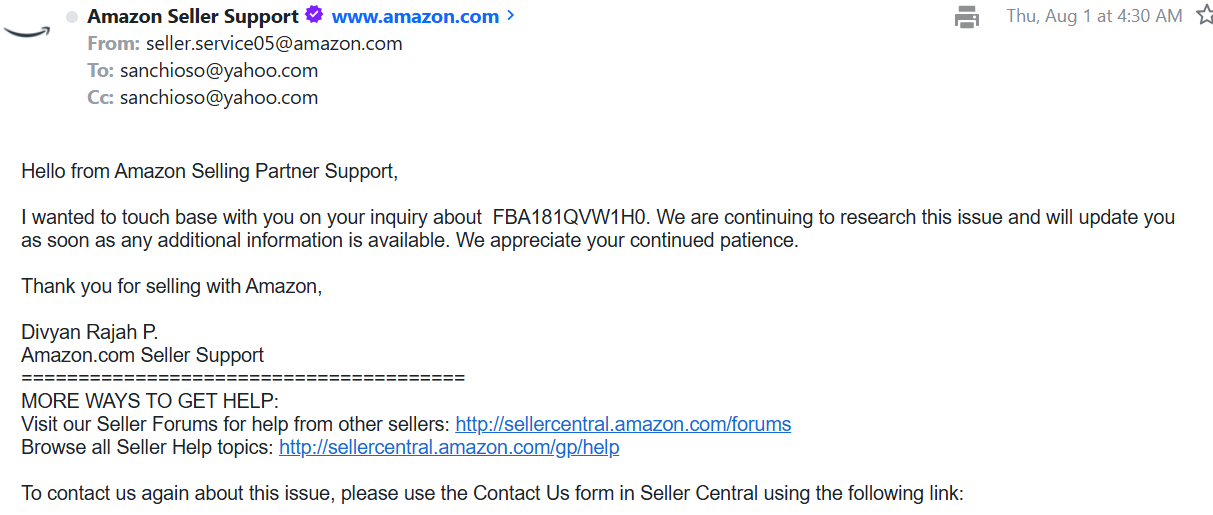Expand the chevron next to www.amazon.com

pyautogui.click(x=511, y=16)
